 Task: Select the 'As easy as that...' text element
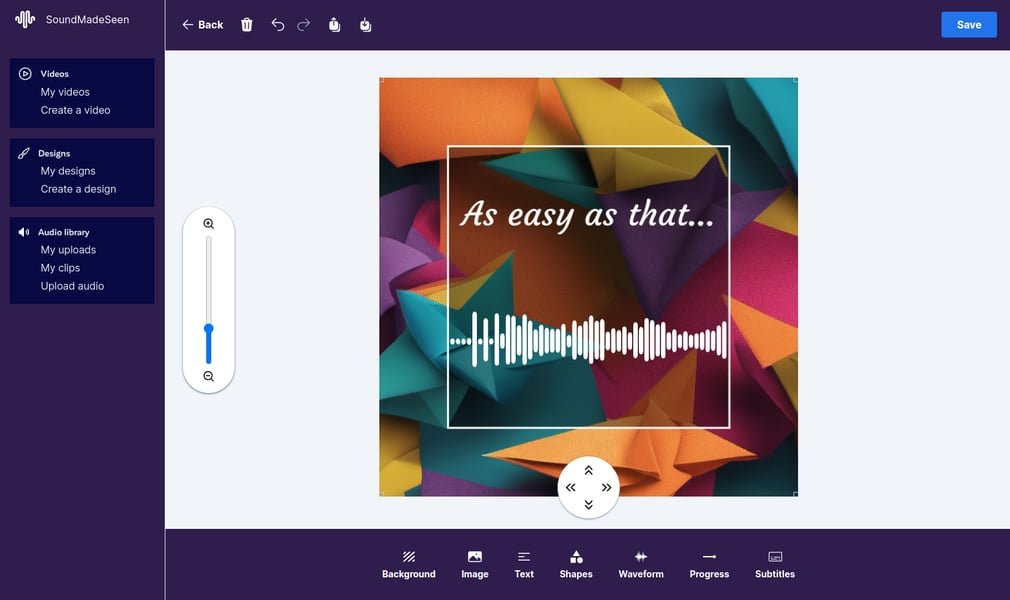coord(587,215)
